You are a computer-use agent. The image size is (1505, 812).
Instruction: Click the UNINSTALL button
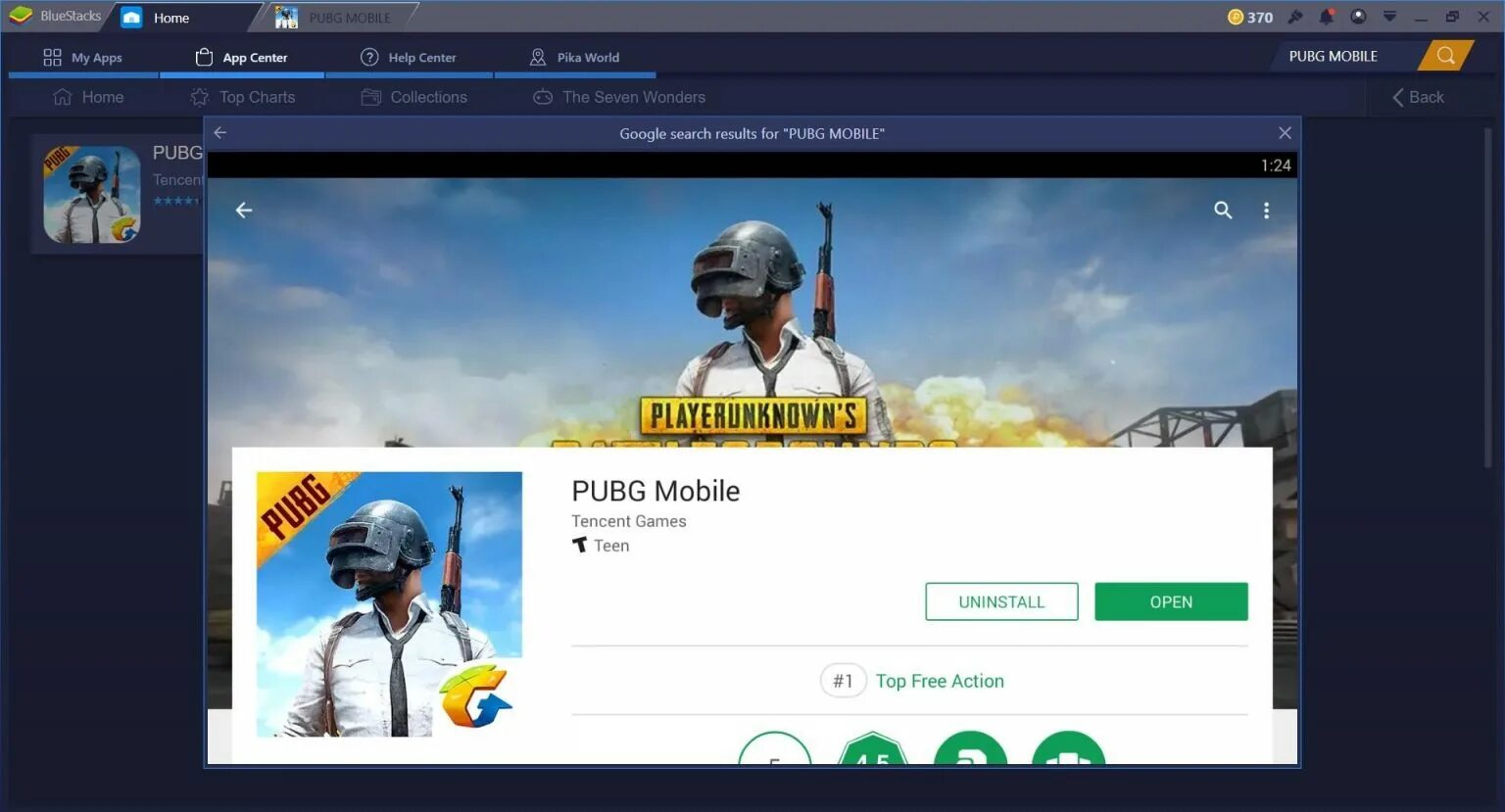point(1000,600)
